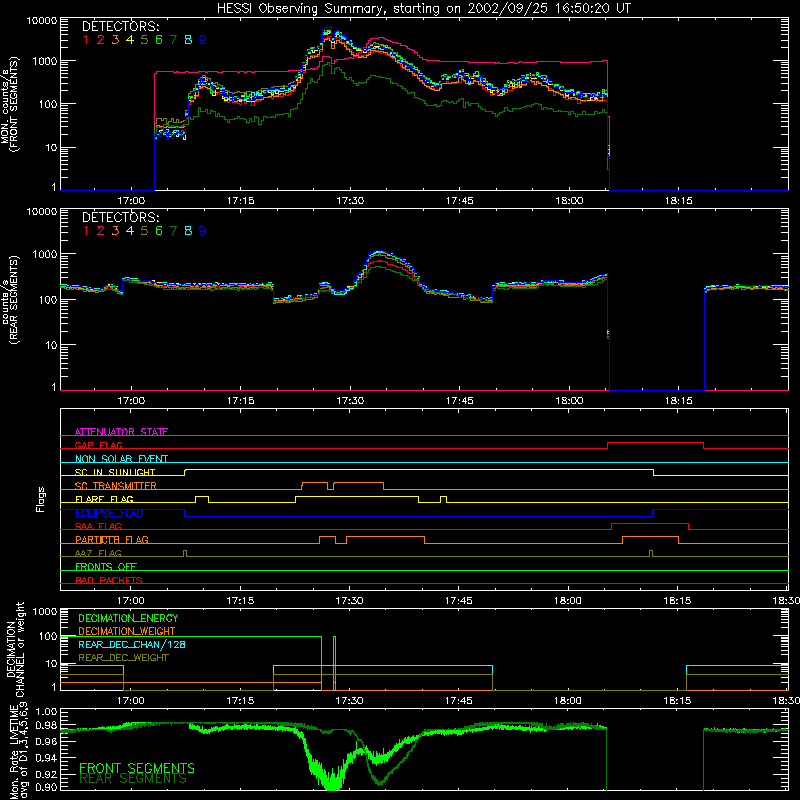
Task: Click 17:30 tick on front segments plot axis
Action: [x=350, y=201]
